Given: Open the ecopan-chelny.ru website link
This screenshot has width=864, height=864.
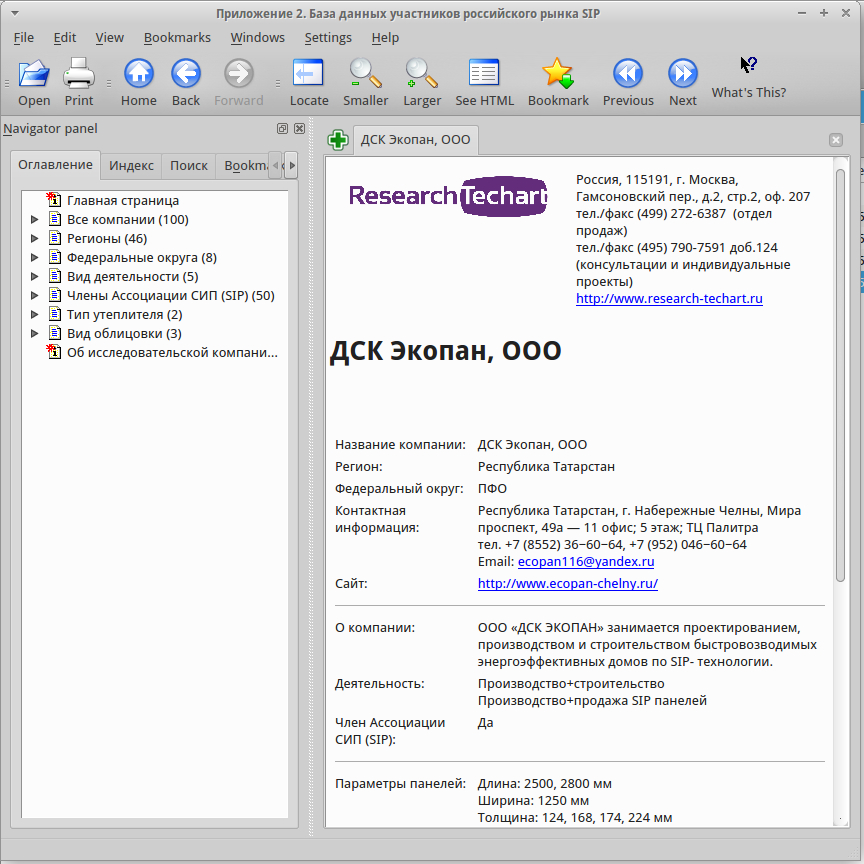Looking at the screenshot, I should tap(568, 584).
